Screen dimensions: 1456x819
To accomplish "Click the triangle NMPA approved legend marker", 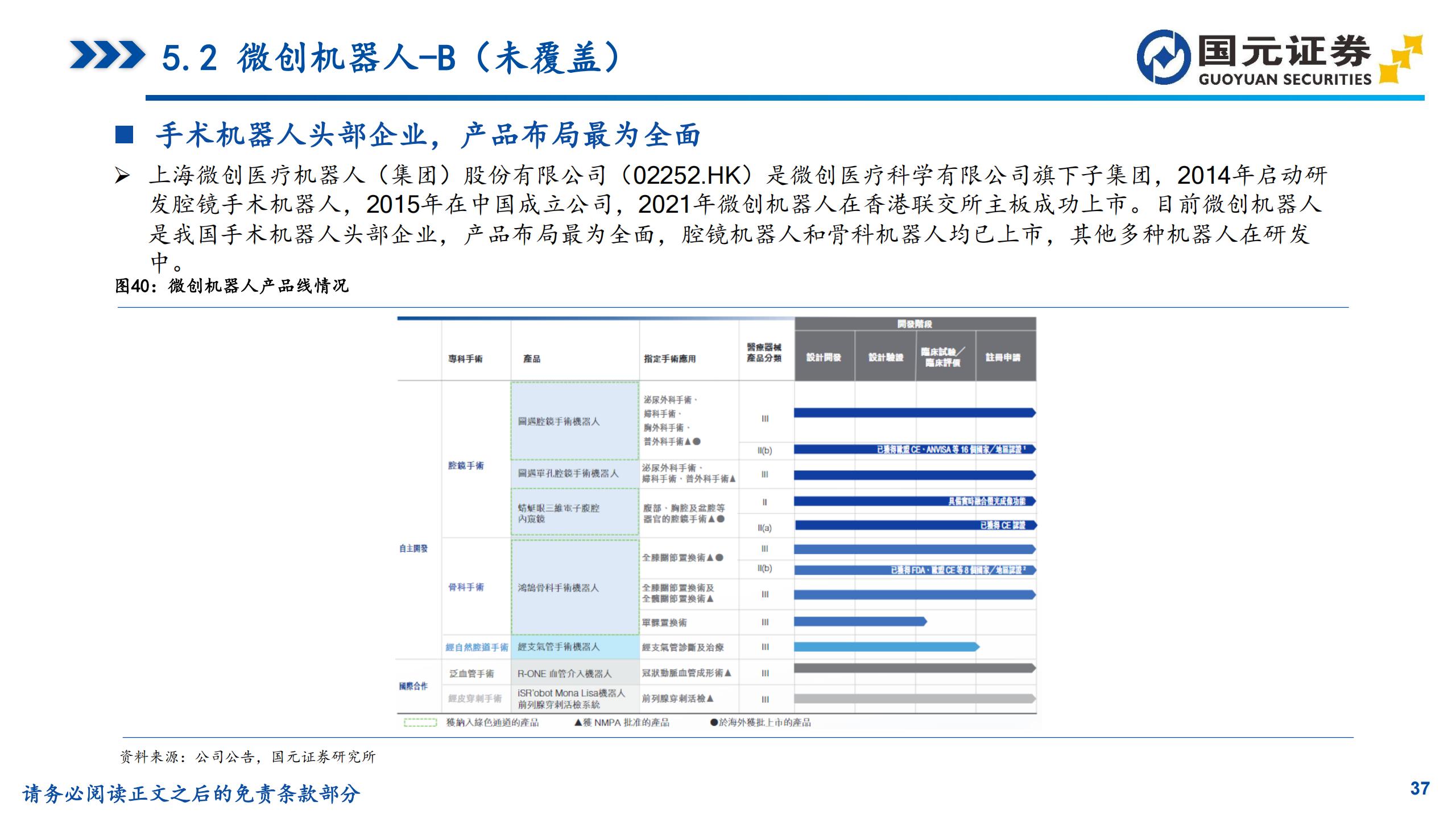I will [578, 723].
